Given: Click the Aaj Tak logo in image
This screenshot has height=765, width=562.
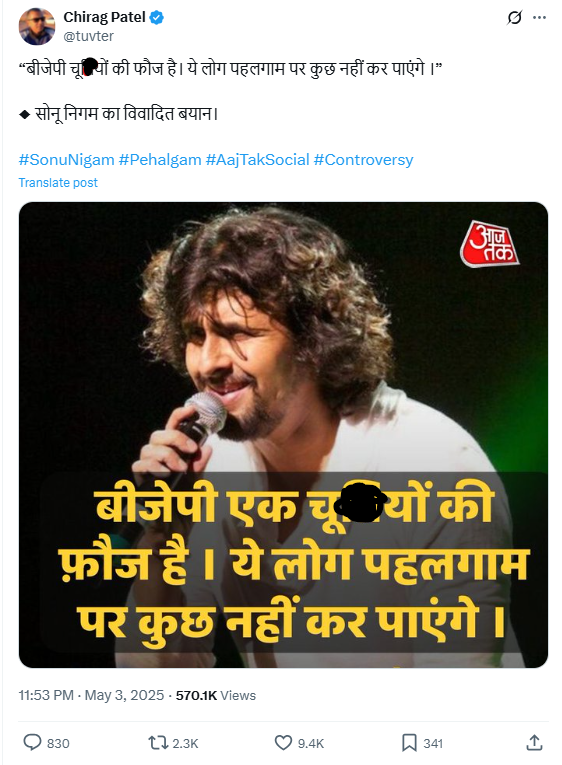Looking at the screenshot, I should point(489,244).
